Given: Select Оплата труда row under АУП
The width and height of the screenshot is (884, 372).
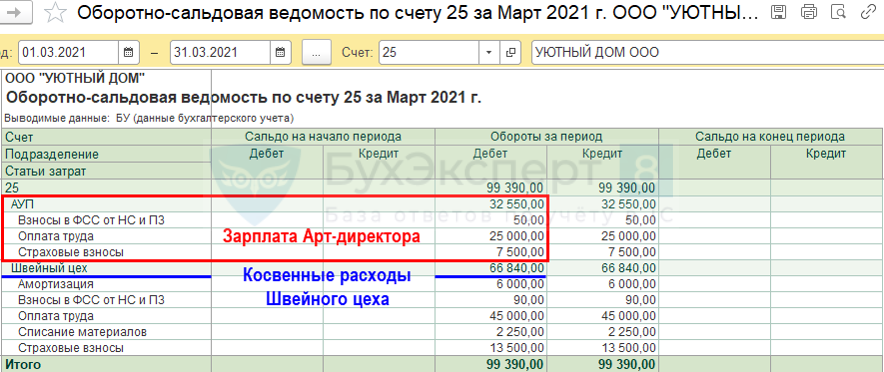Looking at the screenshot, I should tap(442, 236).
